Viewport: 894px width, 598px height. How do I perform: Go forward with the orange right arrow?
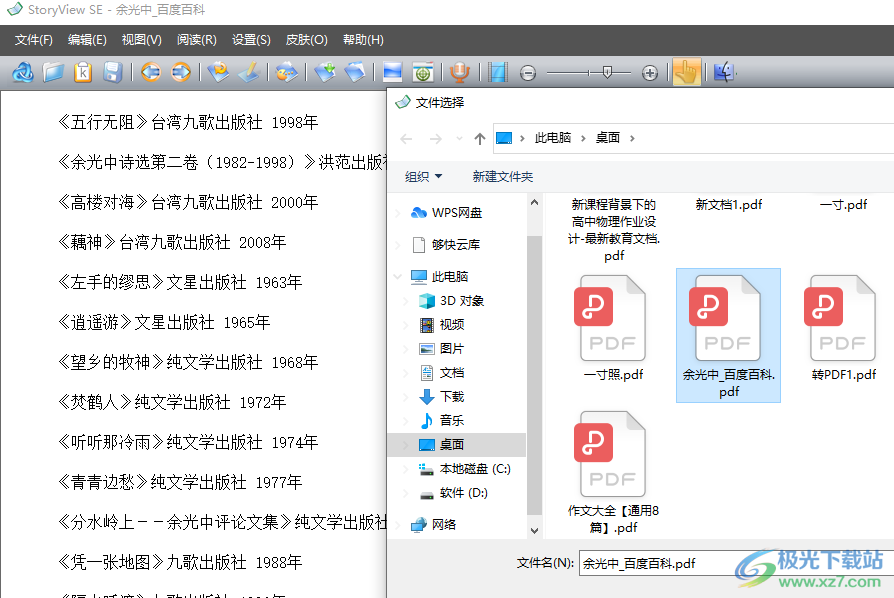pos(181,72)
